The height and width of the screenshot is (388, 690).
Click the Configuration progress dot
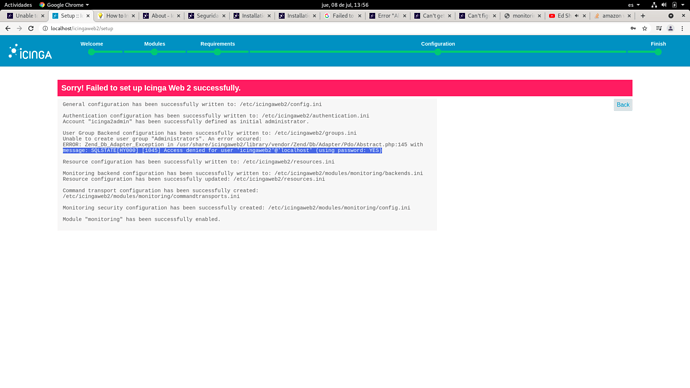click(437, 52)
